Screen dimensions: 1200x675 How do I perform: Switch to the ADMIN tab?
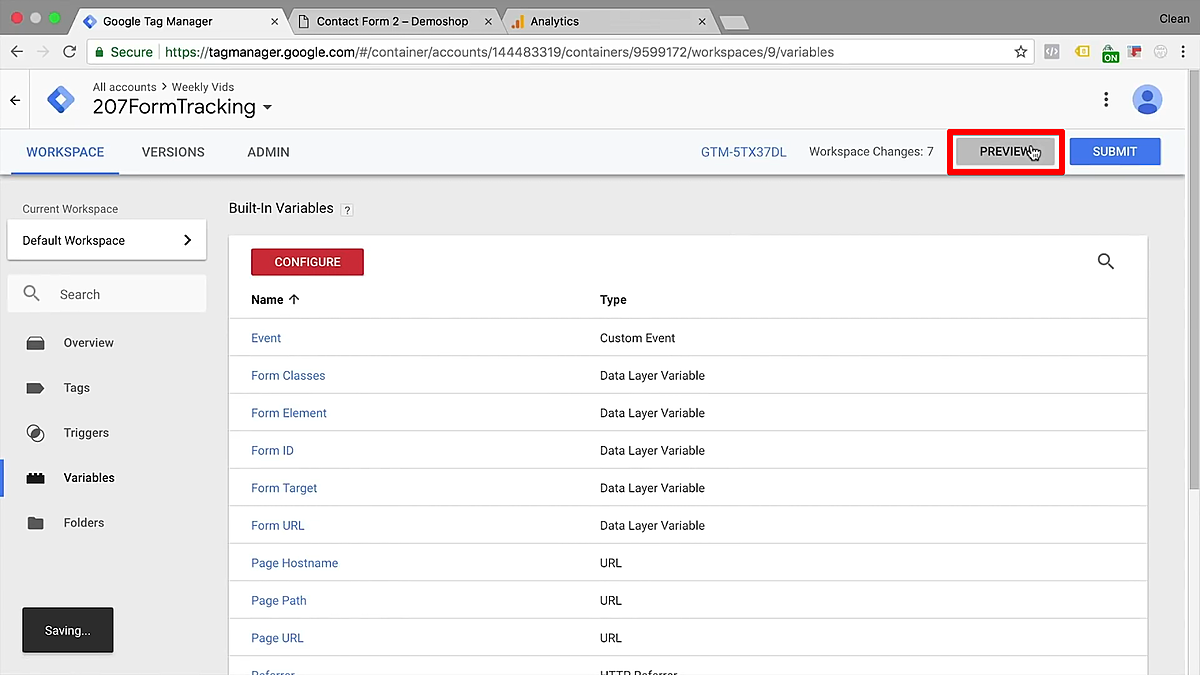click(268, 152)
